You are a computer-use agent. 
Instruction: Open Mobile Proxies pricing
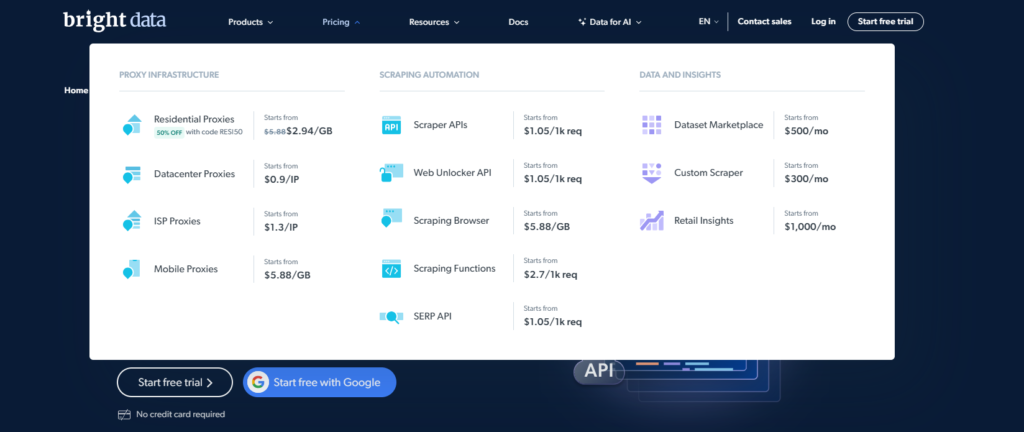click(185, 269)
